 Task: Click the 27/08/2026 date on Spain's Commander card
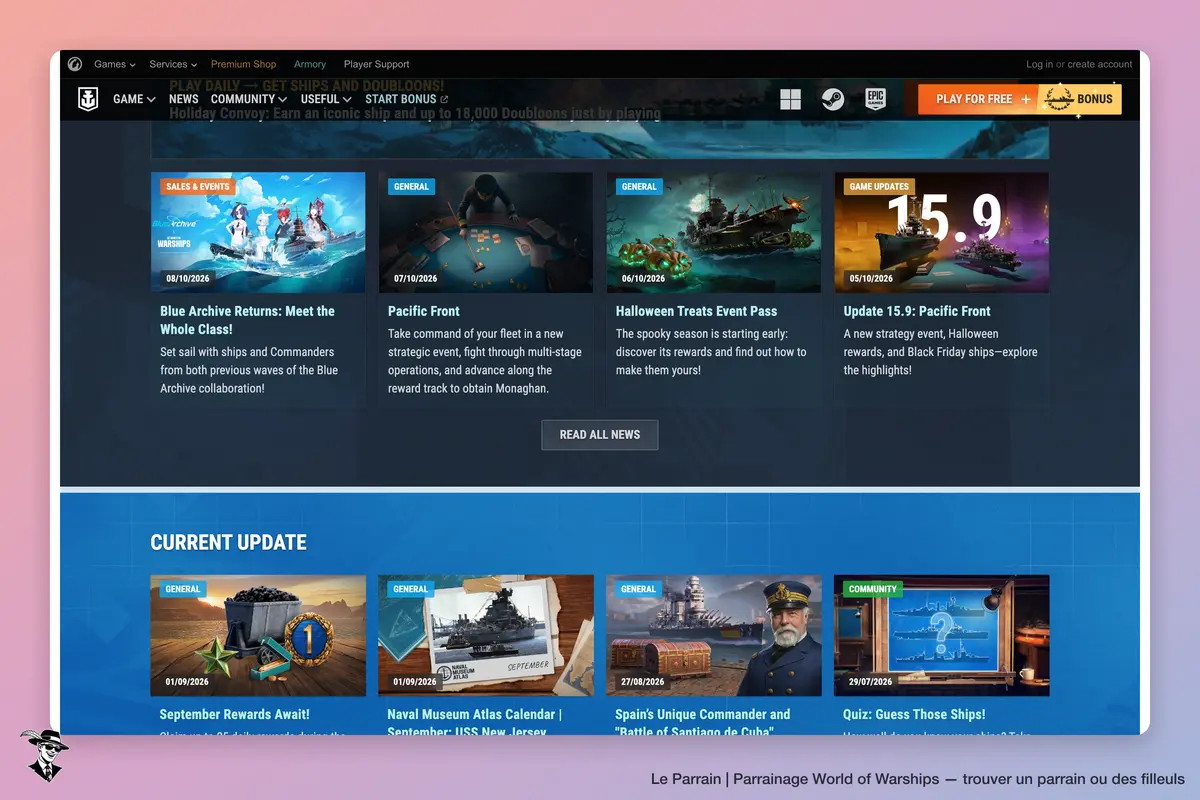coord(644,681)
